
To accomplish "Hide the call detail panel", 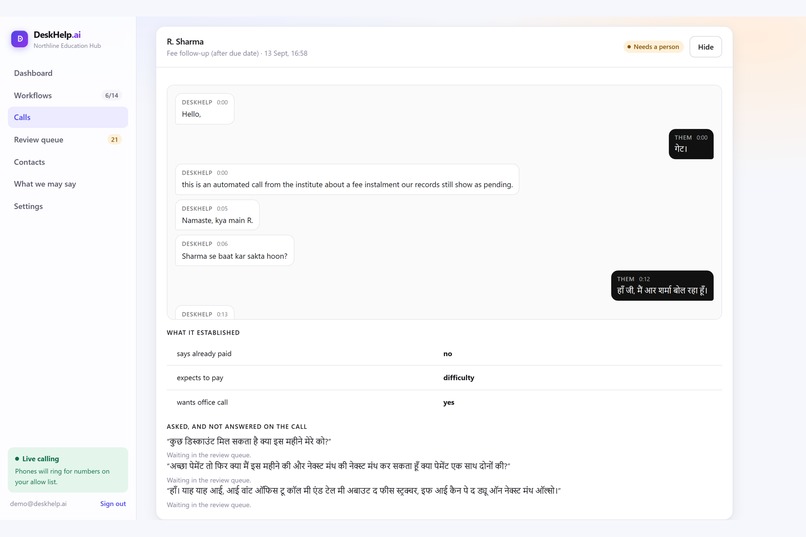I will [x=705, y=47].
